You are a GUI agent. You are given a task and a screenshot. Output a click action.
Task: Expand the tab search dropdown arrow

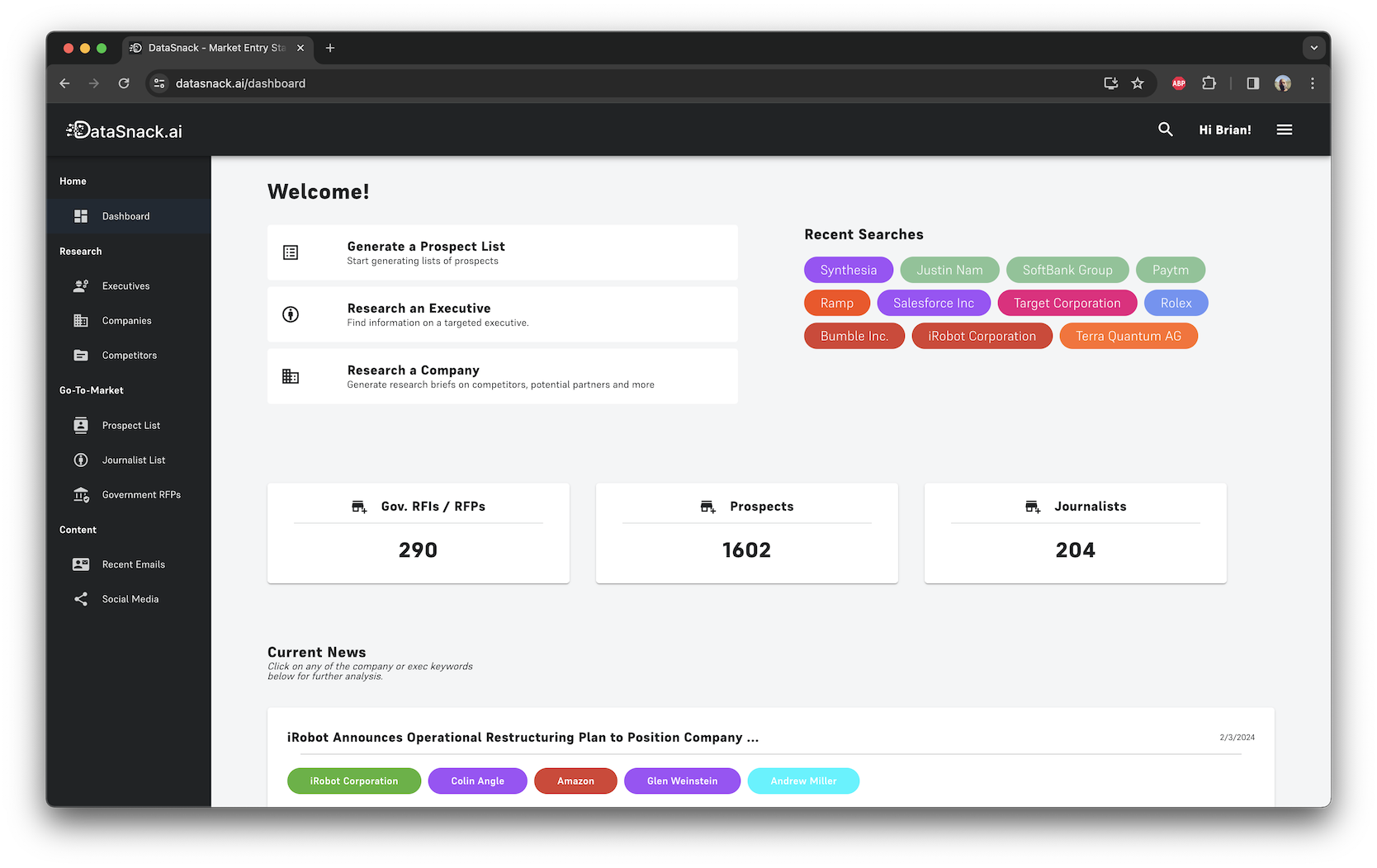click(x=1314, y=48)
